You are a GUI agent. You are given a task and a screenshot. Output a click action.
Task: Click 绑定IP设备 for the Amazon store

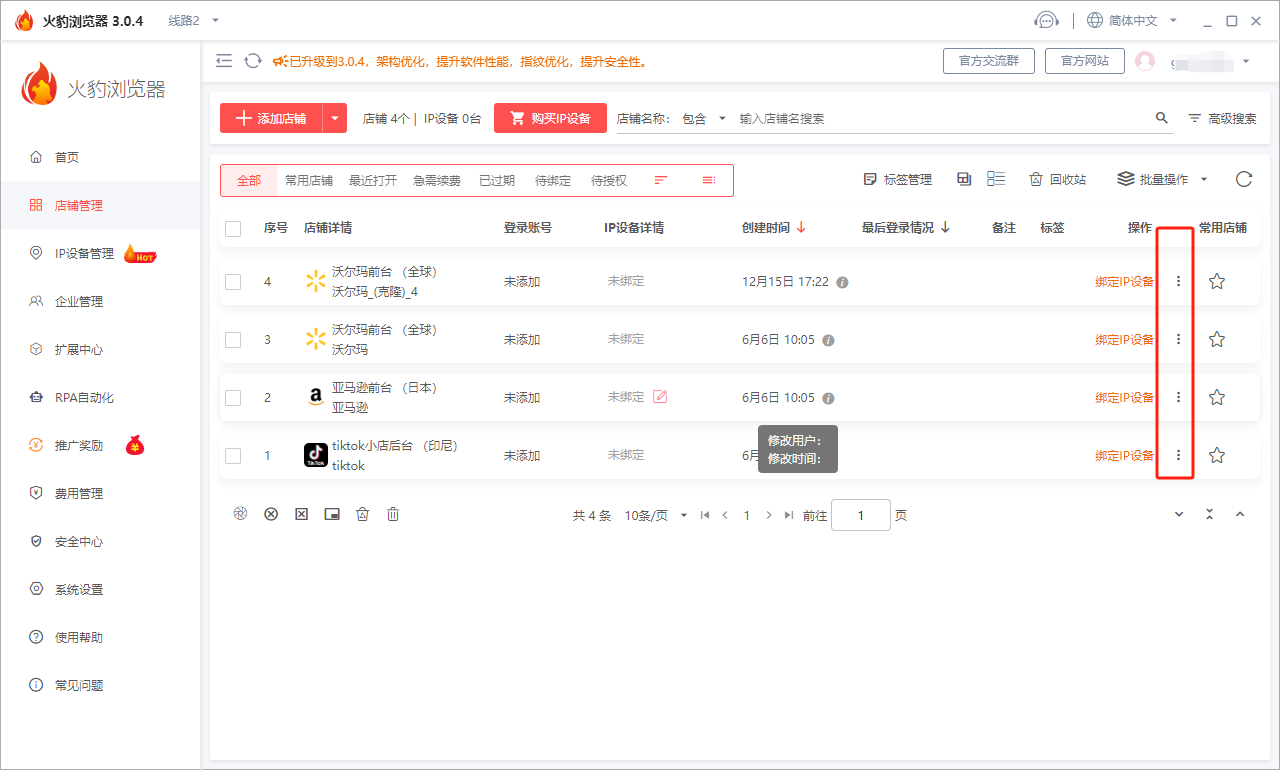point(1124,398)
